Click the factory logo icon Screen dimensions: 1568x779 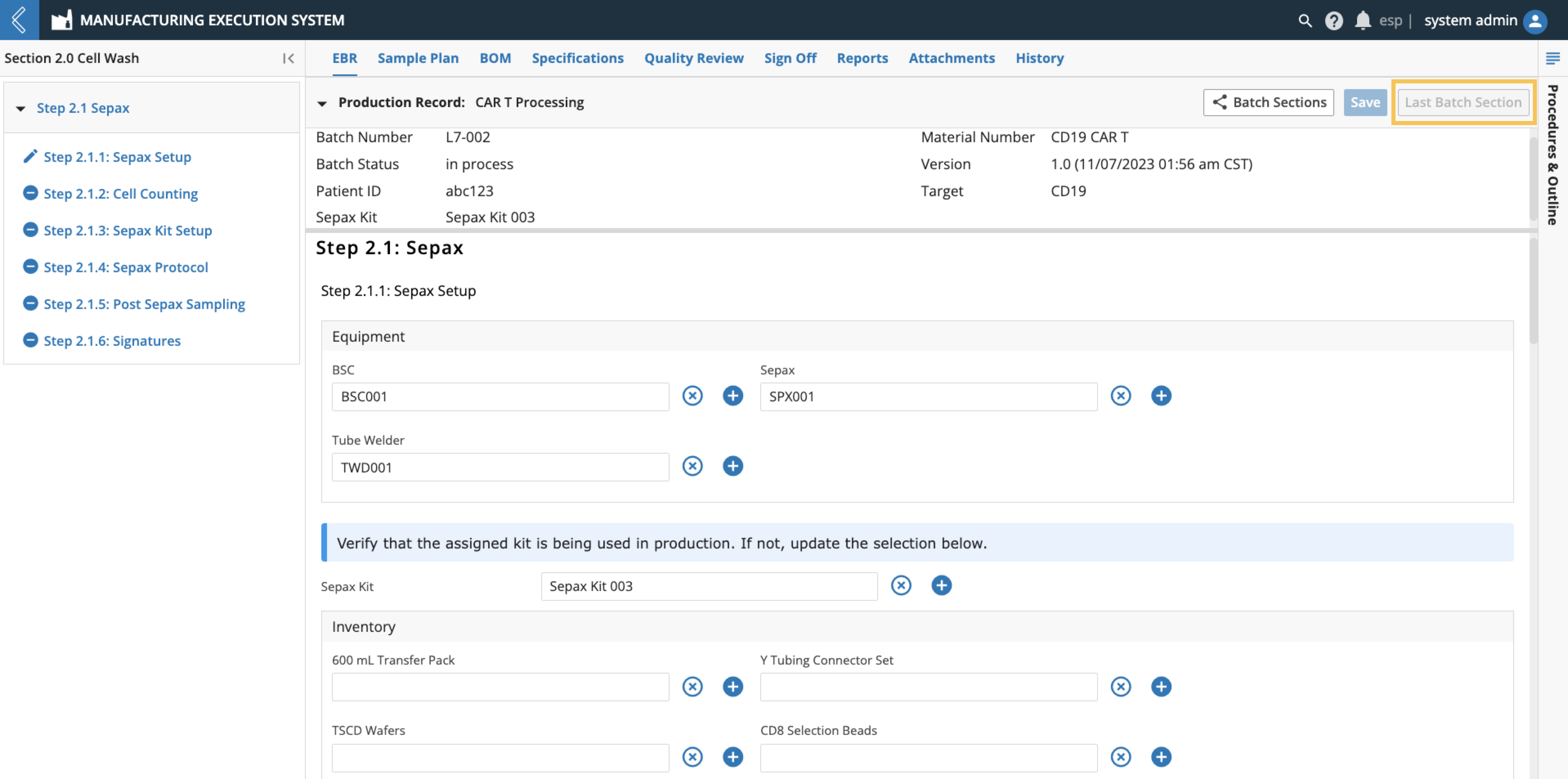pos(61,20)
